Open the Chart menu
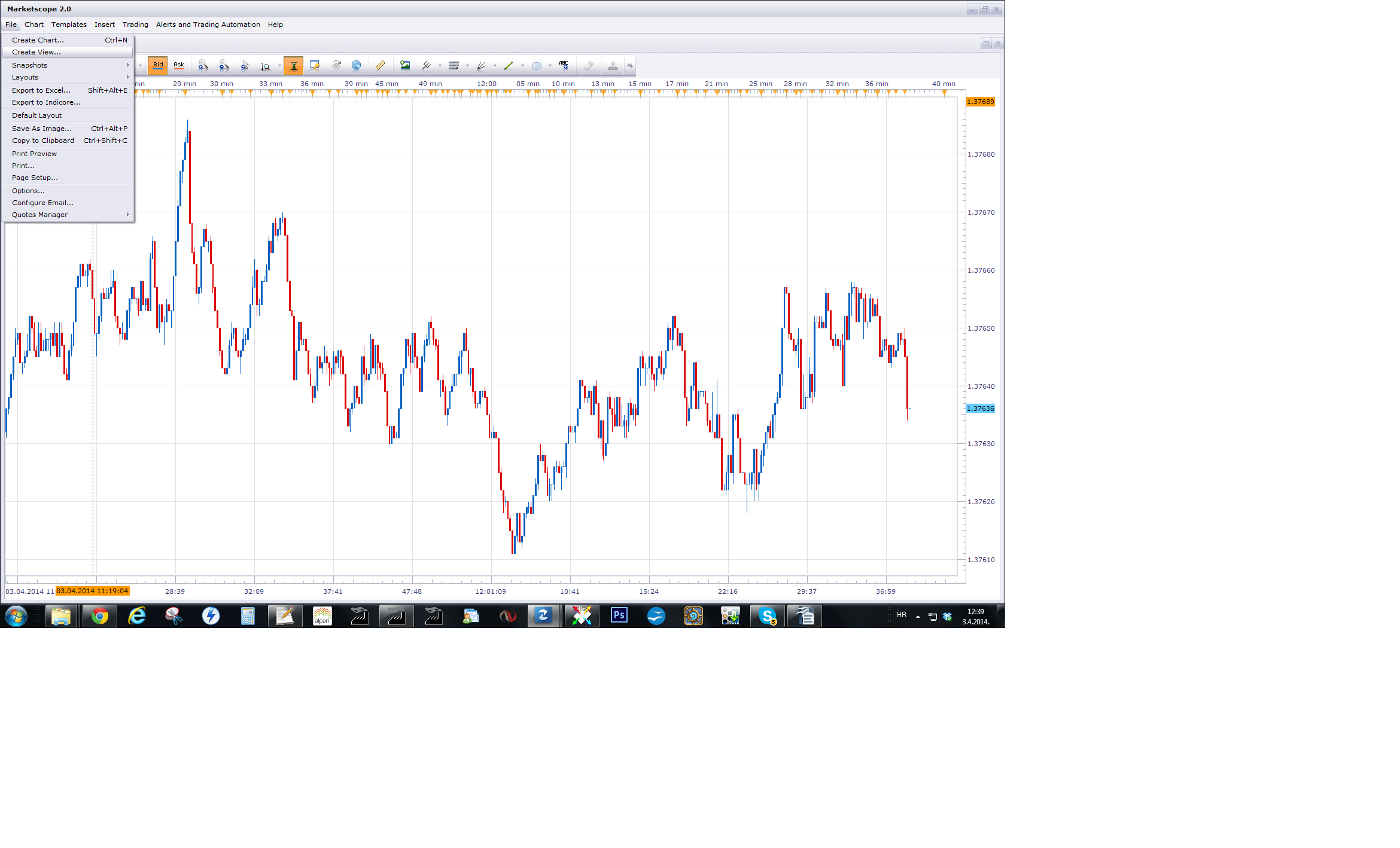Viewport: 1400px width, 848px height. click(34, 25)
